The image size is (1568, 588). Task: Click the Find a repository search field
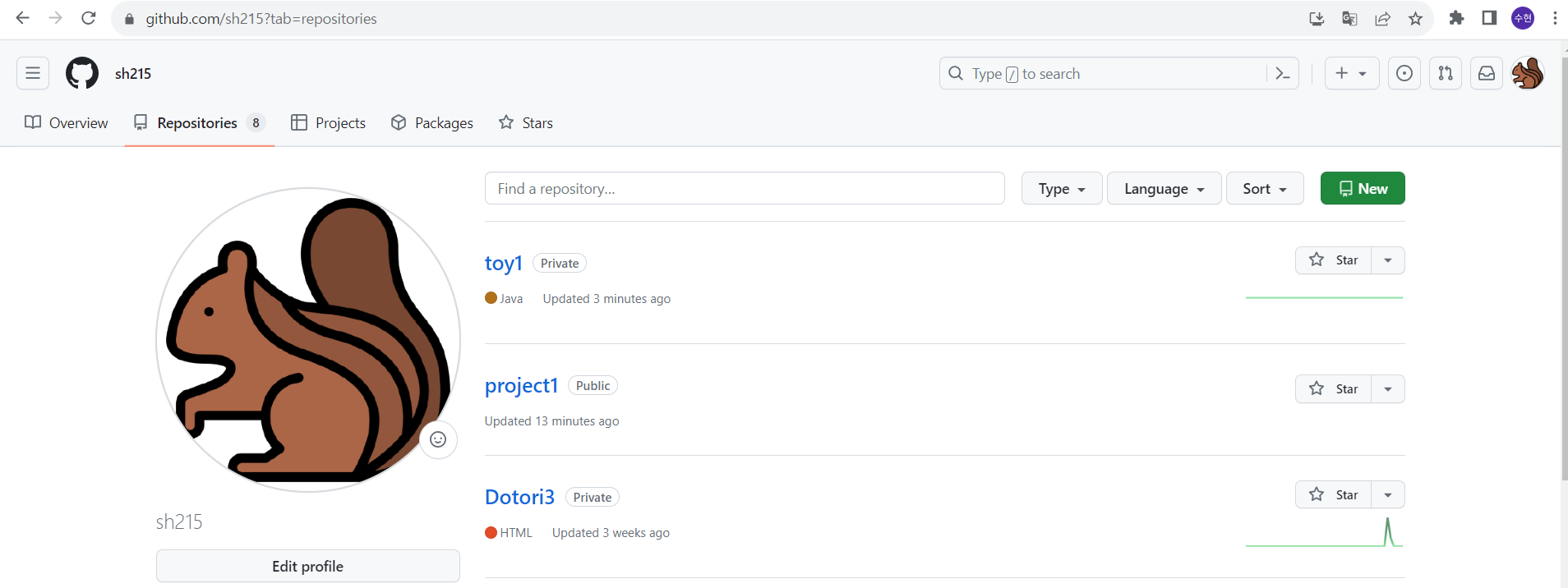(x=745, y=188)
